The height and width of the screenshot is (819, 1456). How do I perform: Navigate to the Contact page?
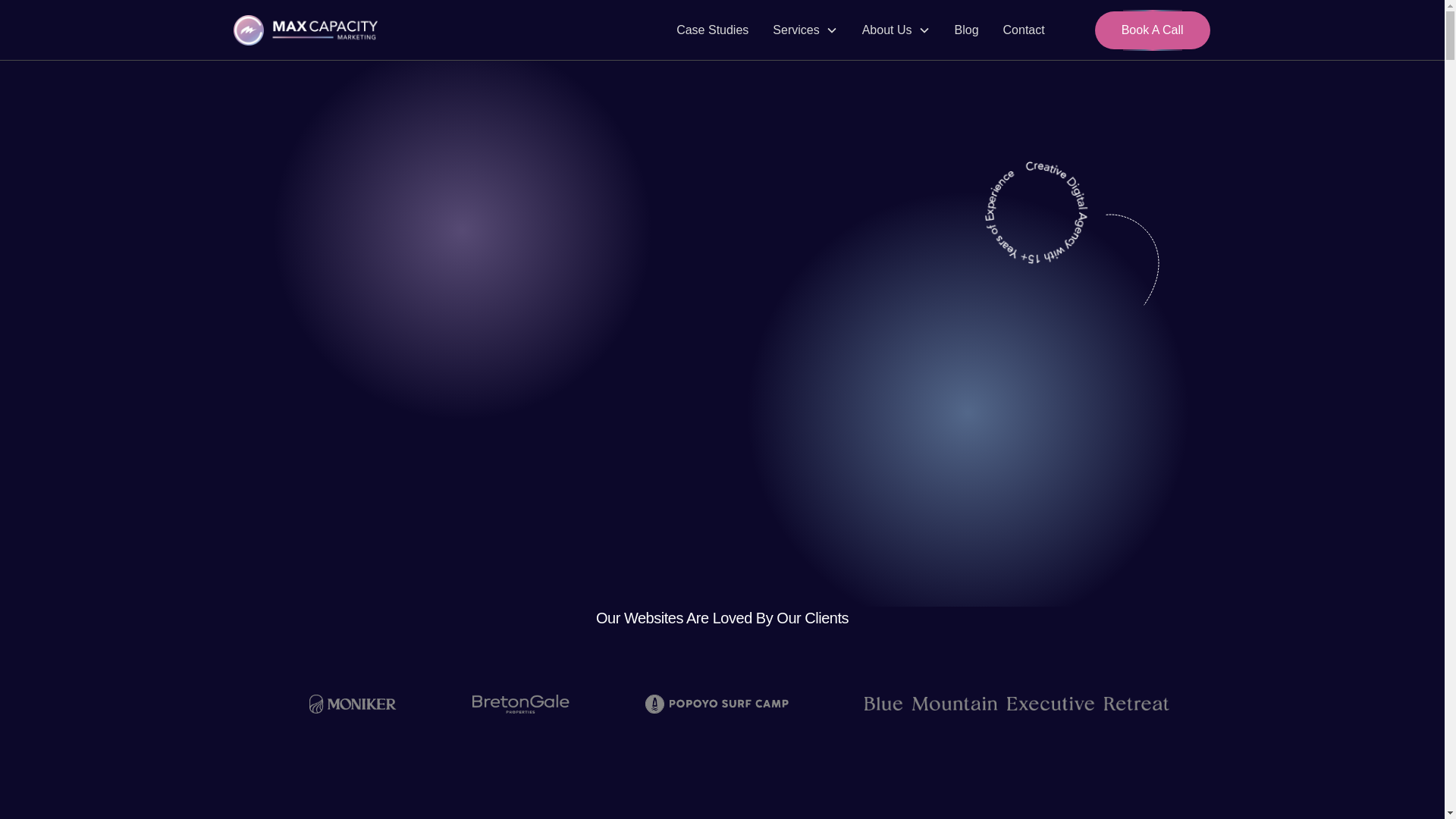[1023, 30]
